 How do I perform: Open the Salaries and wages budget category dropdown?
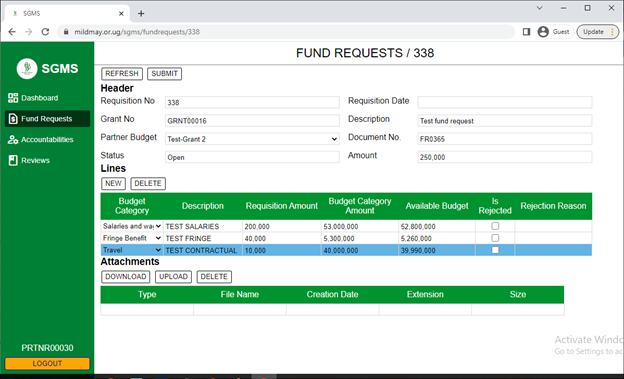coord(132,226)
